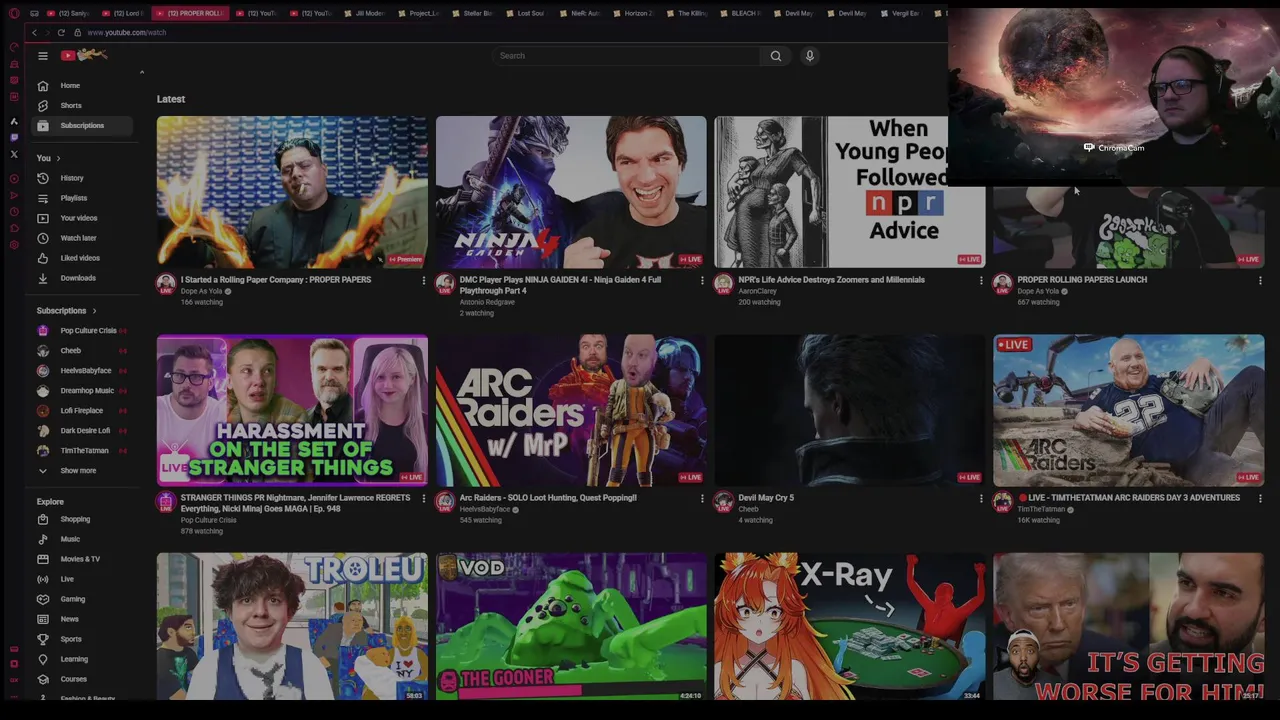Open Lofi Fireplace channel in subscriptions
The width and height of the screenshot is (1280, 720).
click(84, 411)
